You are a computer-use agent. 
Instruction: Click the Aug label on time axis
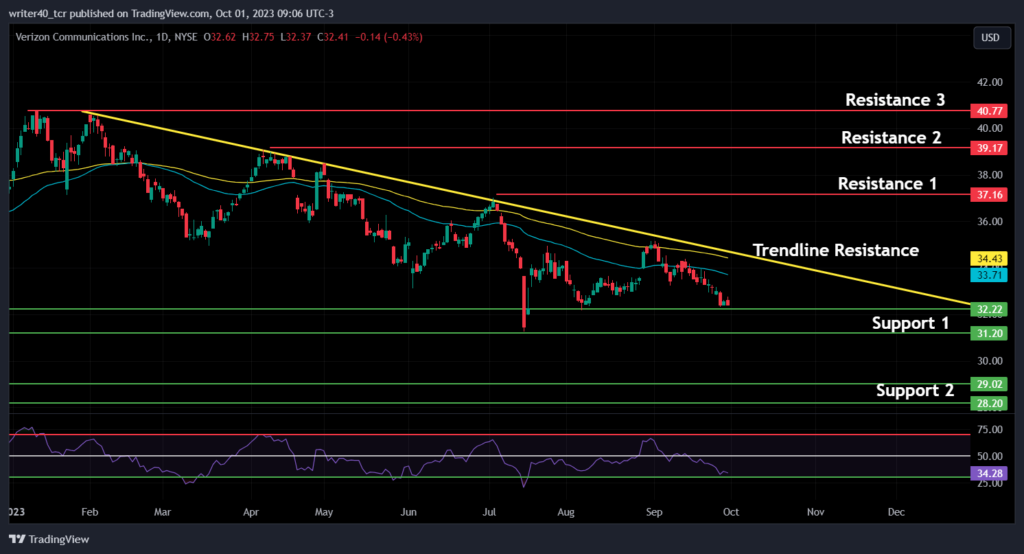[x=566, y=512]
